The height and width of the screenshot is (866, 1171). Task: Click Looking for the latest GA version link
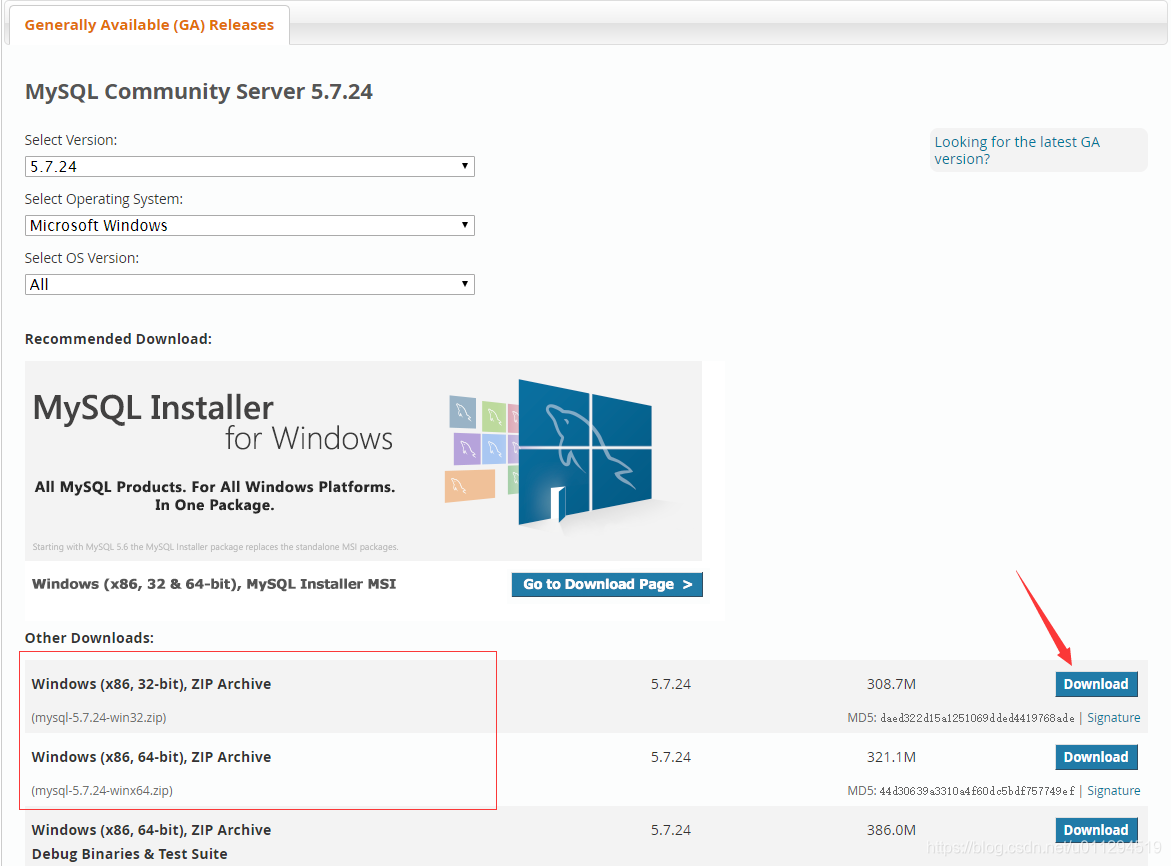(x=1017, y=150)
